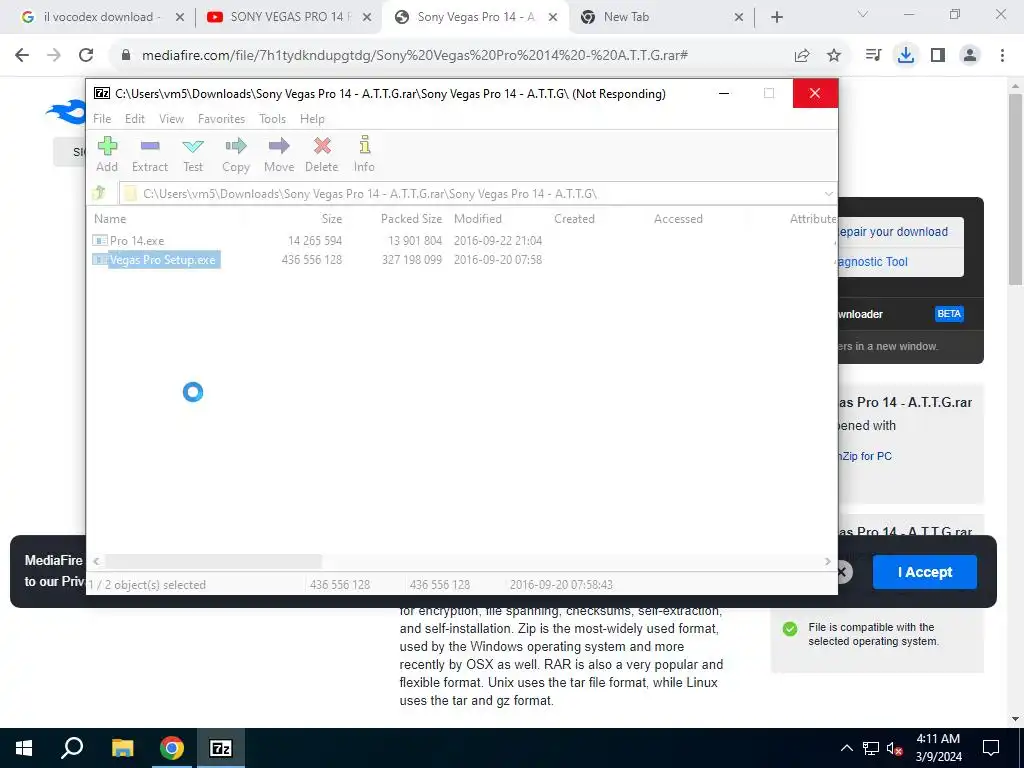Click the WinZip for PC link

pyautogui.click(x=866, y=456)
